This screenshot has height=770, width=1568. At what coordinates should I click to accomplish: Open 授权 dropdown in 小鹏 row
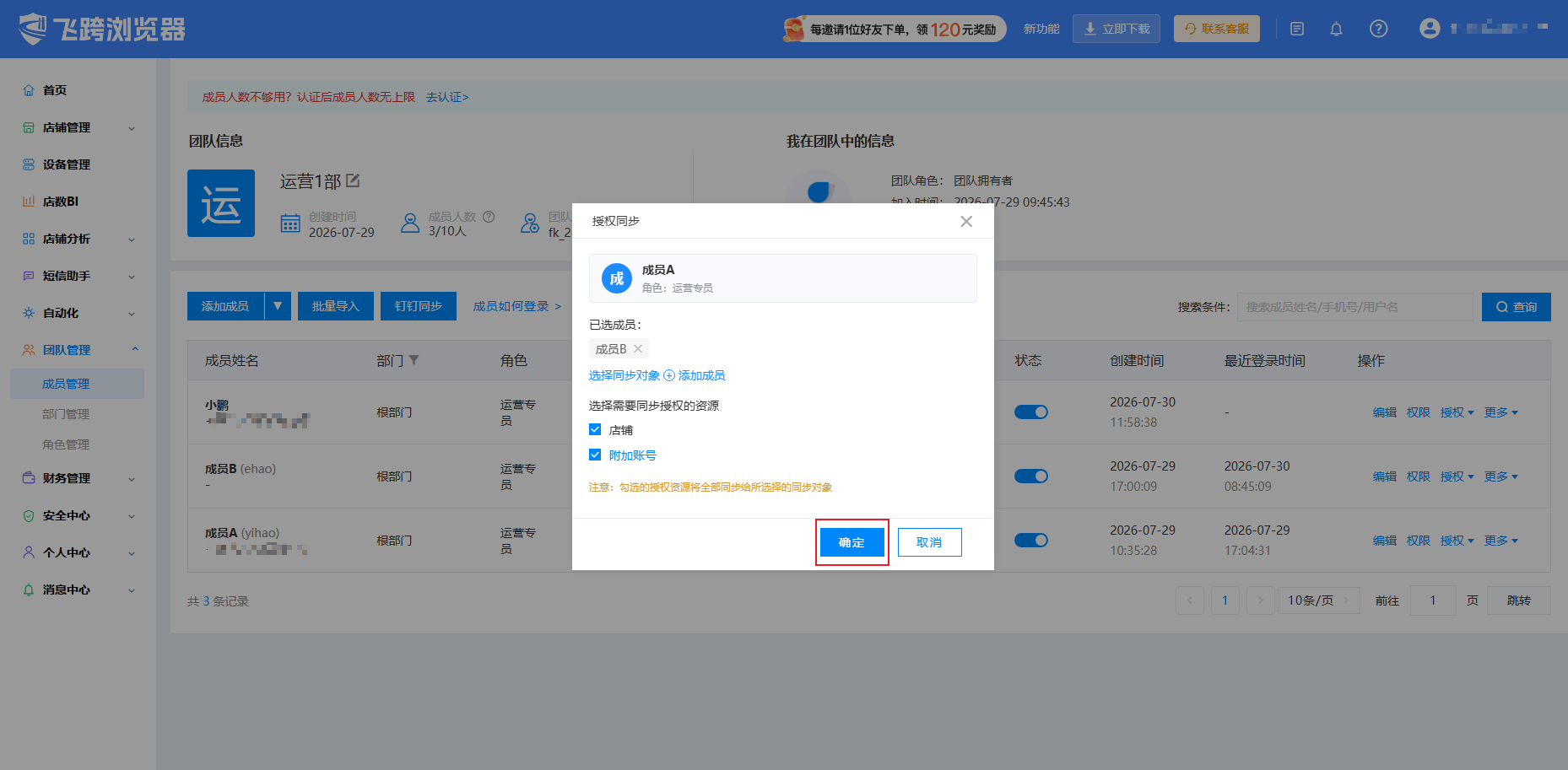pos(1457,412)
